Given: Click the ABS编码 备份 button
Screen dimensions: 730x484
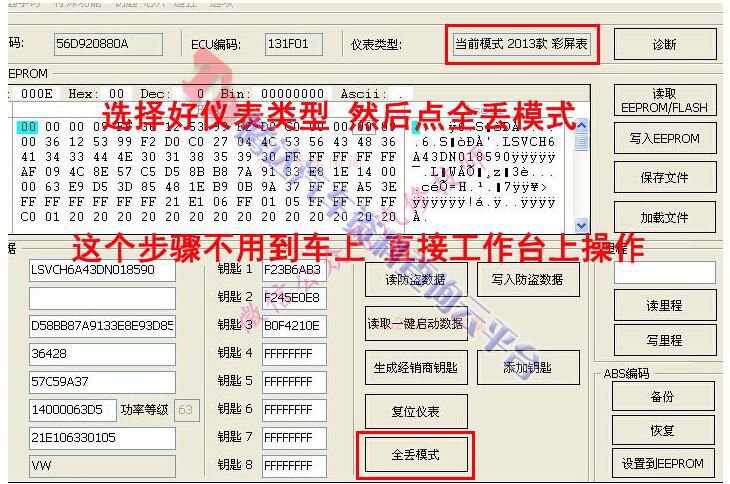Looking at the screenshot, I should click(663, 397).
